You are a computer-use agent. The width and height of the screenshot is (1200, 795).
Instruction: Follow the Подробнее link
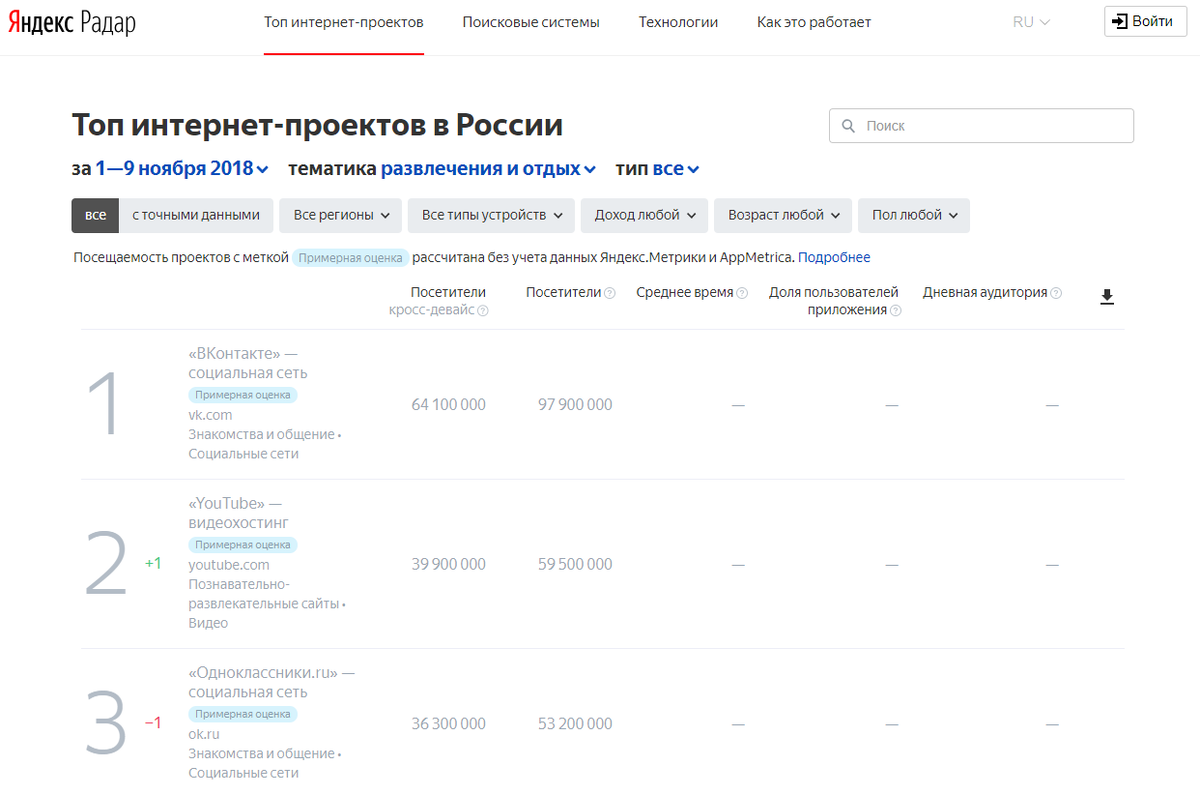pyautogui.click(x=834, y=257)
